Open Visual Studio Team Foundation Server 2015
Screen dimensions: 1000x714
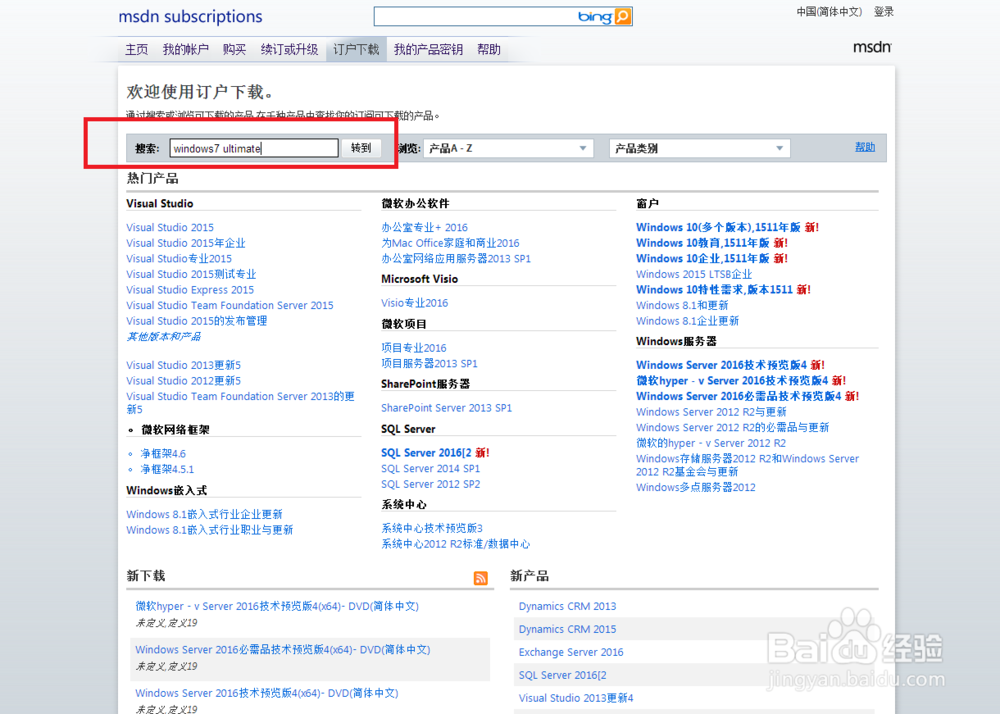pos(230,305)
